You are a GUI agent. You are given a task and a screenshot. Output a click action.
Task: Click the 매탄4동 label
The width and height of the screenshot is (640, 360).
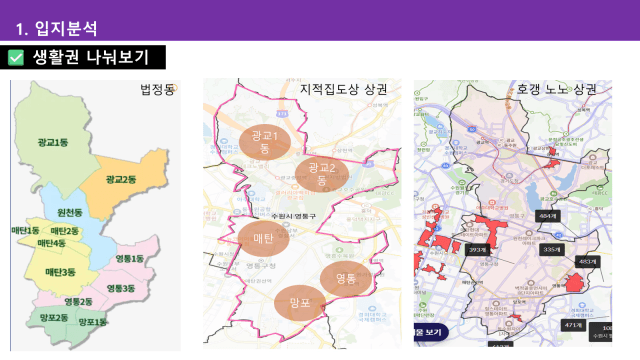(x=51, y=243)
